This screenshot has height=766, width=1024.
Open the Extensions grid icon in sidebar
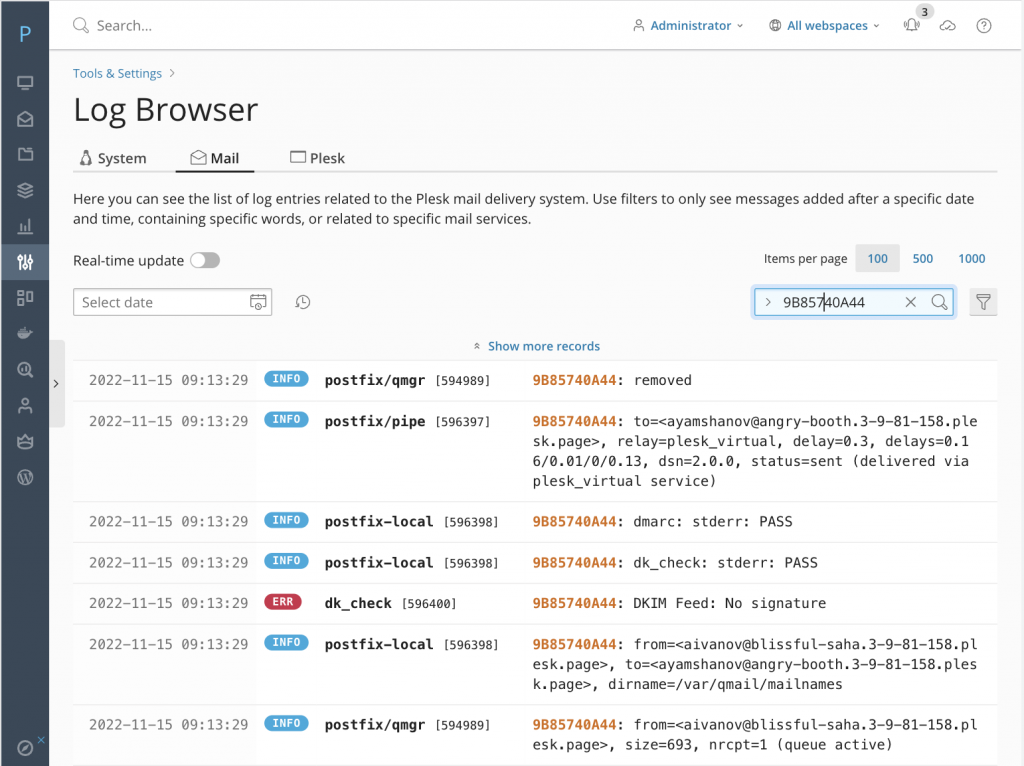(25, 298)
